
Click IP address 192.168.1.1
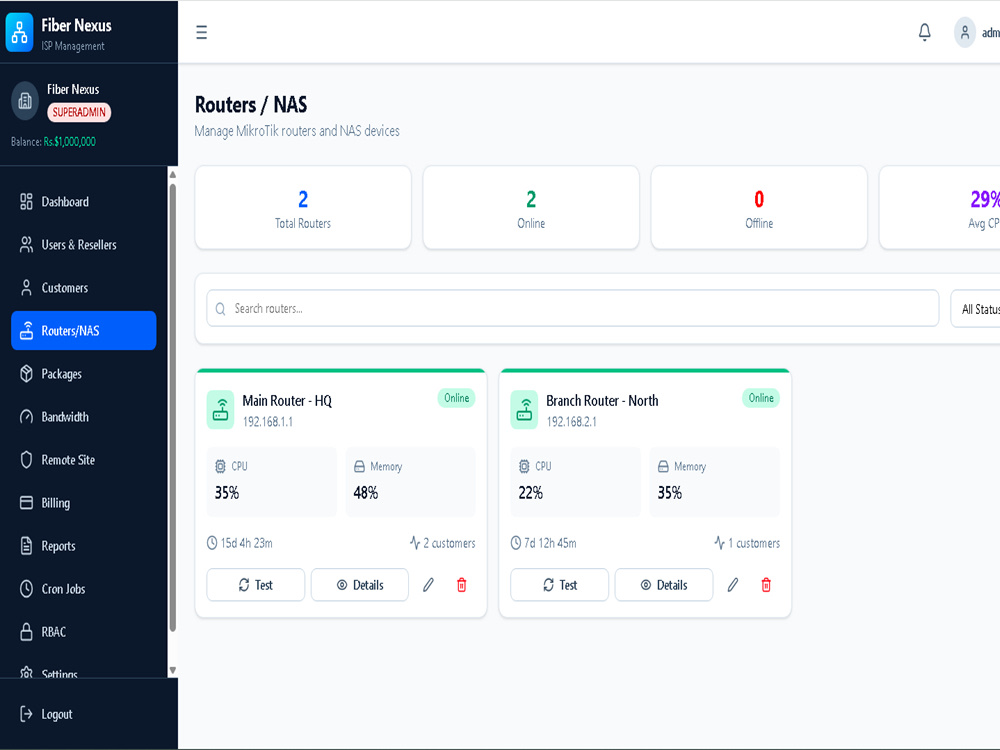point(268,422)
